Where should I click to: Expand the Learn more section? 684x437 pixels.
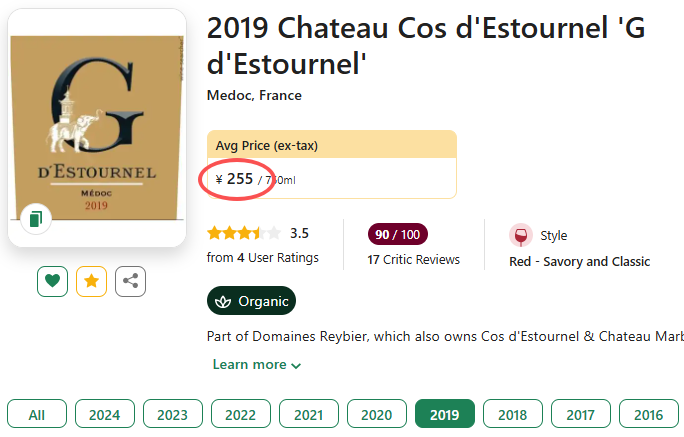(256, 365)
